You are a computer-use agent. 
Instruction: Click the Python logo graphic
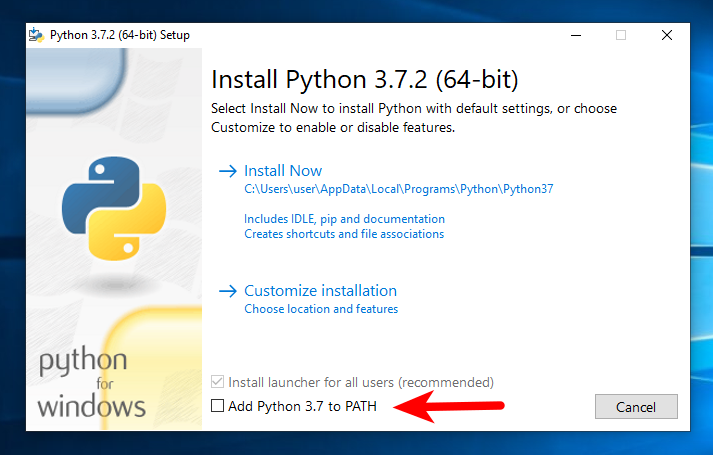point(114,209)
